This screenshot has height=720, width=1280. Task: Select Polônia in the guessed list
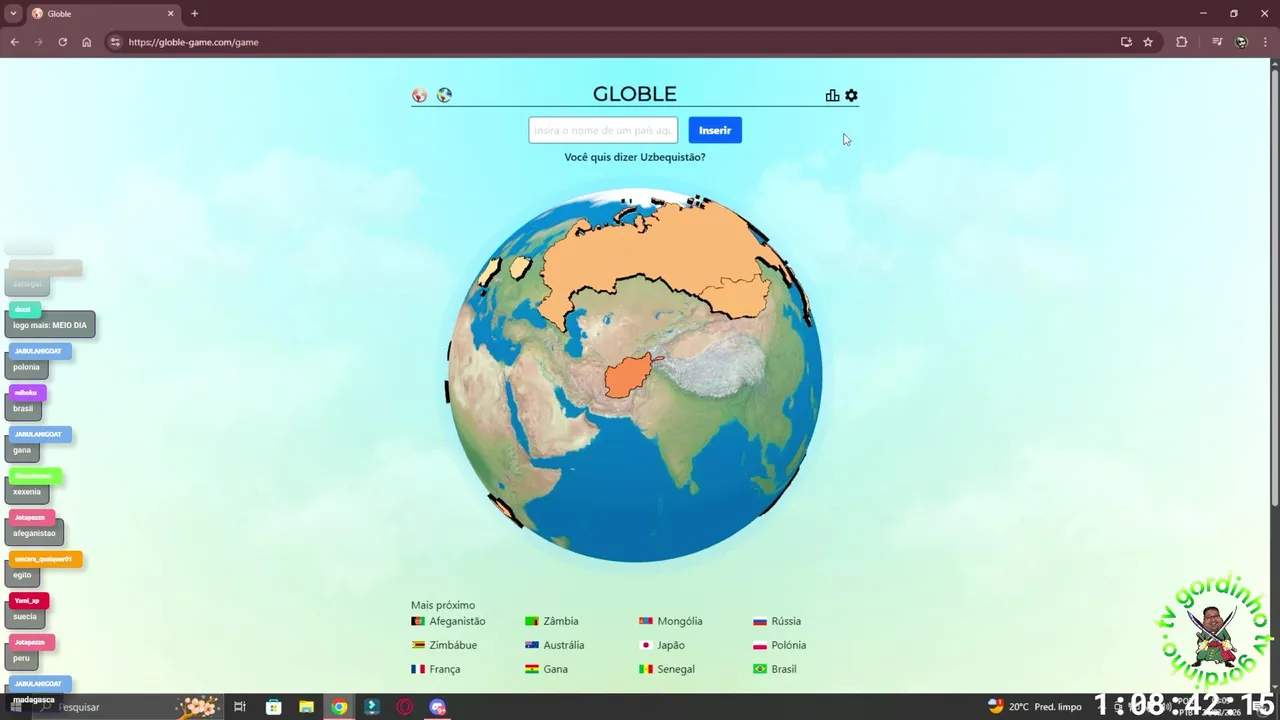pos(780,645)
